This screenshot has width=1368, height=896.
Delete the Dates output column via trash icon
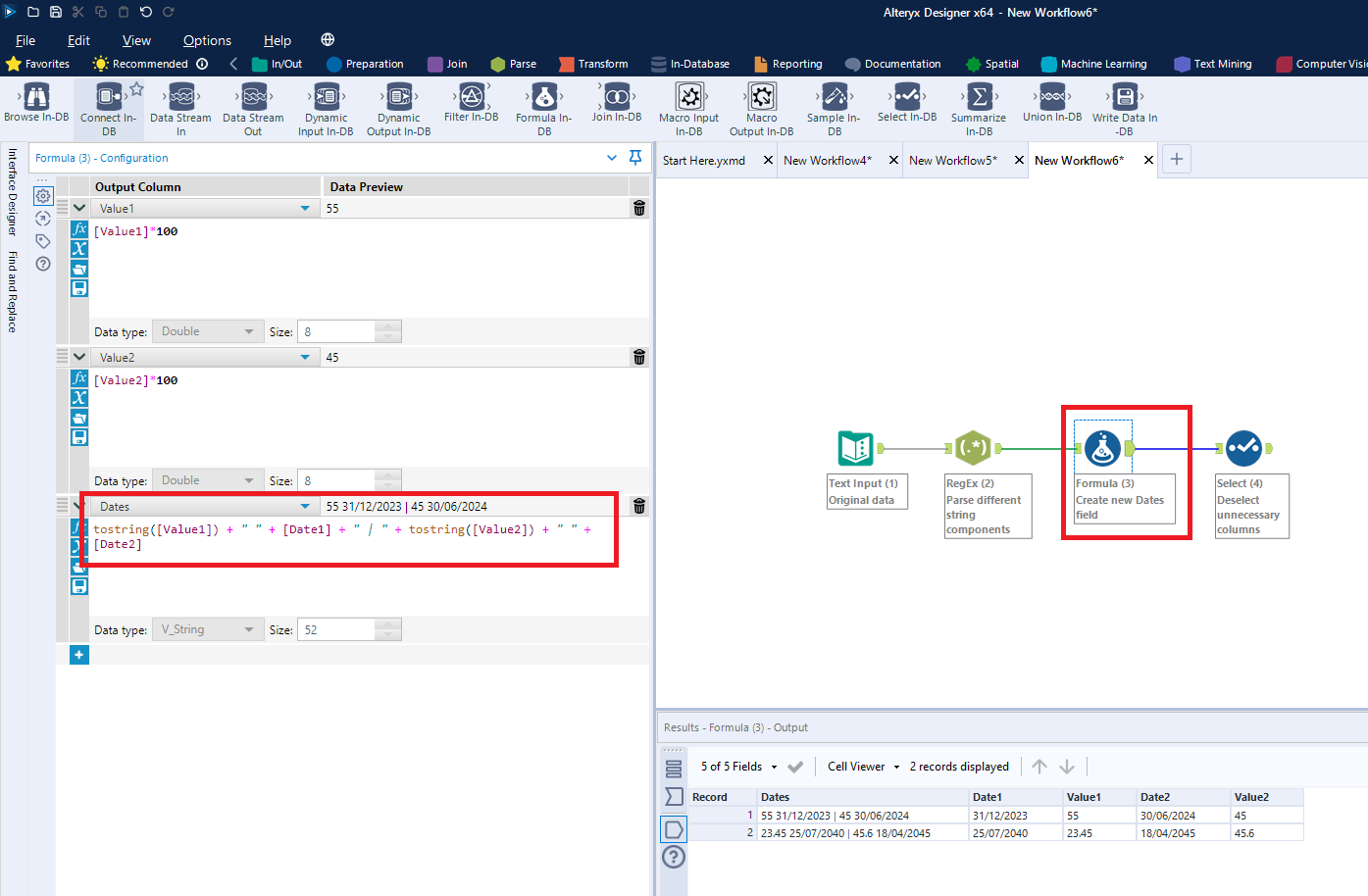(x=638, y=506)
